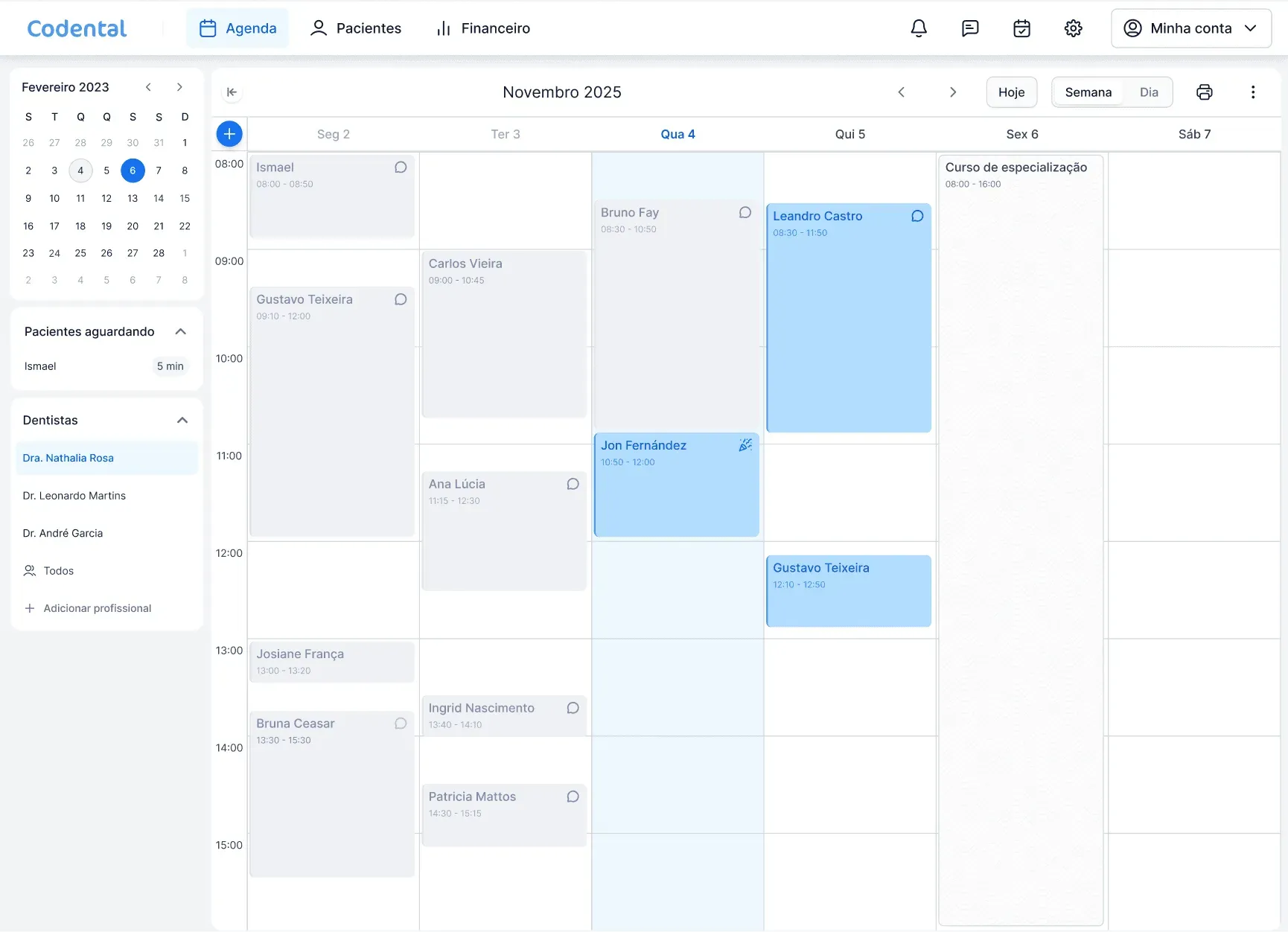Click the 5 min waiting badge
This screenshot has height=932, width=1288.
click(x=170, y=366)
